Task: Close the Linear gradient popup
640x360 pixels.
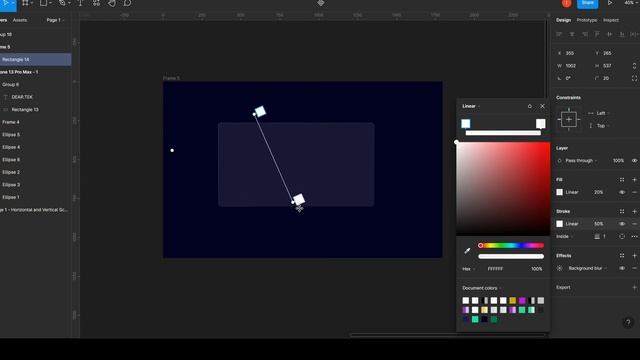Action: (542, 106)
